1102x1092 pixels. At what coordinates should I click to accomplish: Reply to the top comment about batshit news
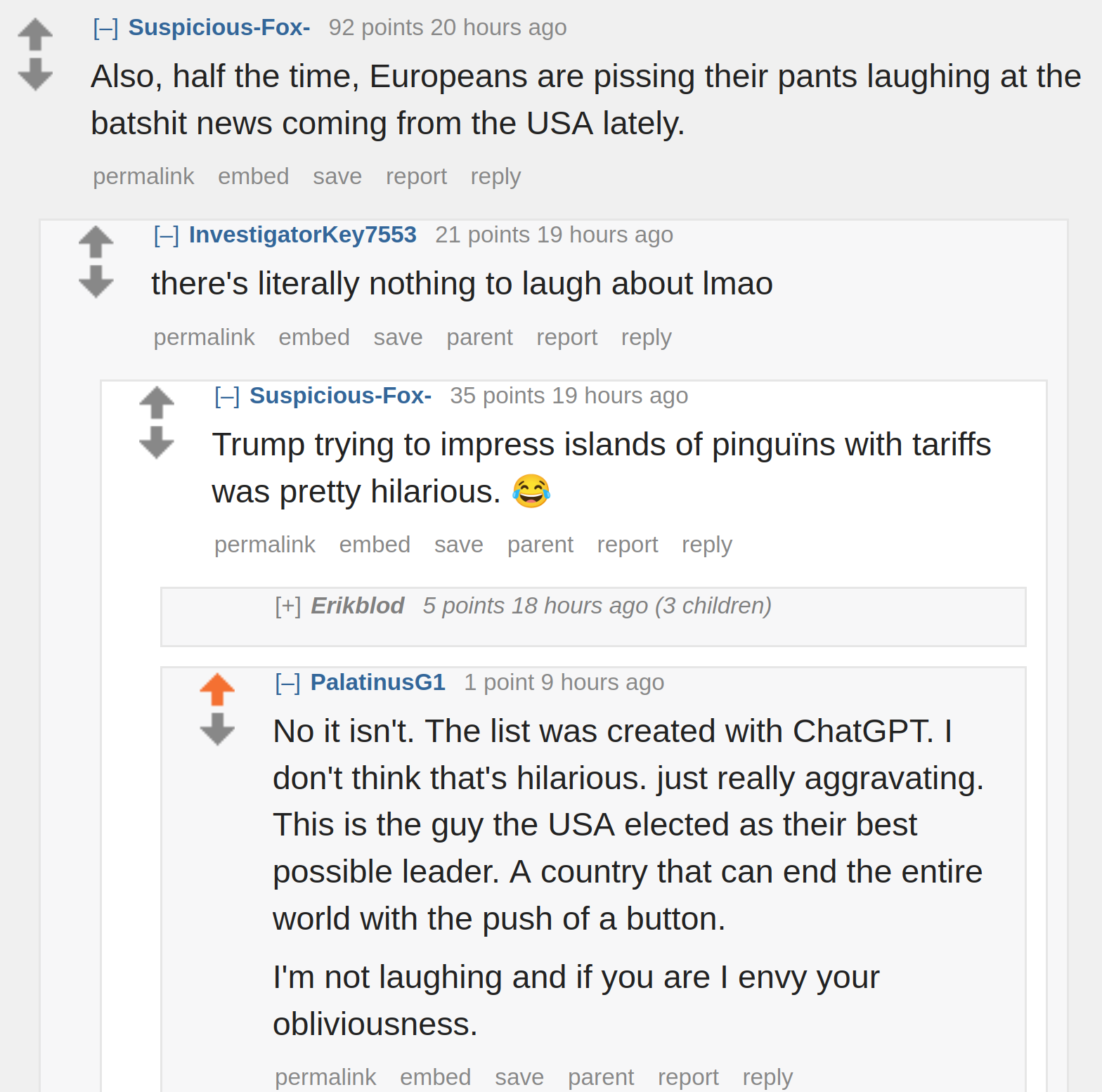click(495, 176)
